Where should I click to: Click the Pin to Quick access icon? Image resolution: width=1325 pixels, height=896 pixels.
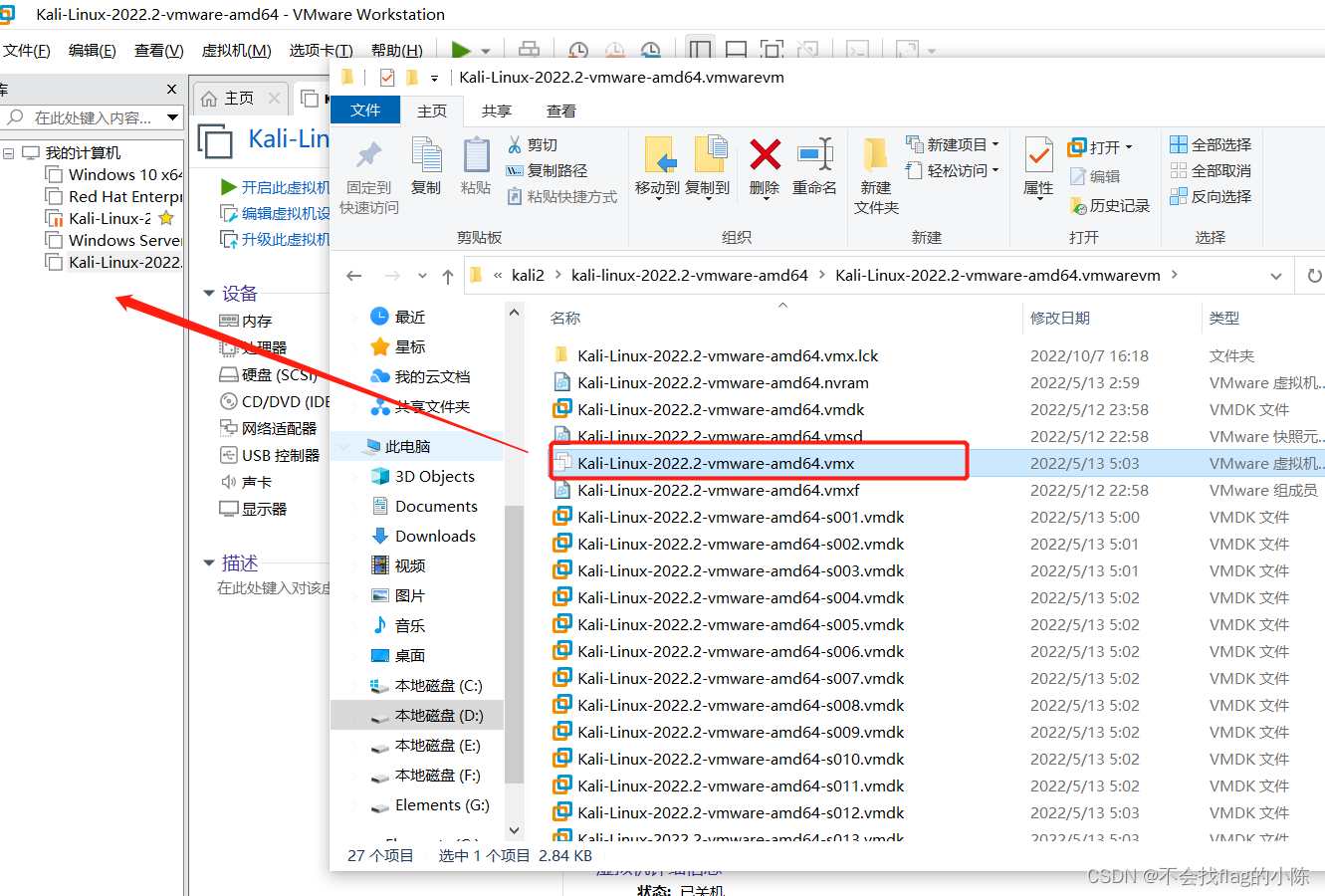(x=369, y=156)
